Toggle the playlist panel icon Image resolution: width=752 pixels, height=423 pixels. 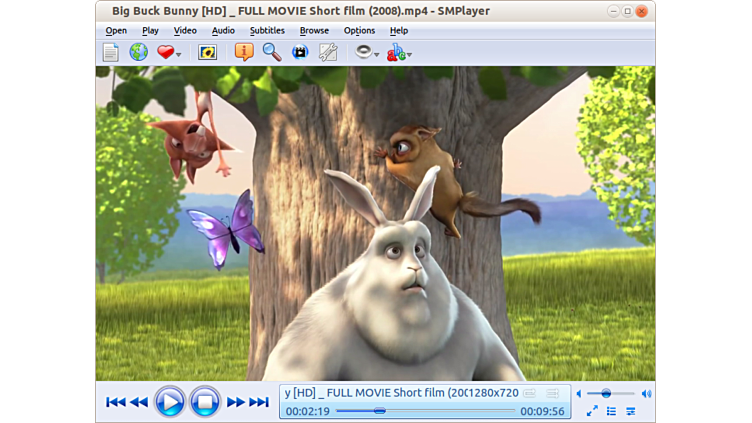click(611, 411)
